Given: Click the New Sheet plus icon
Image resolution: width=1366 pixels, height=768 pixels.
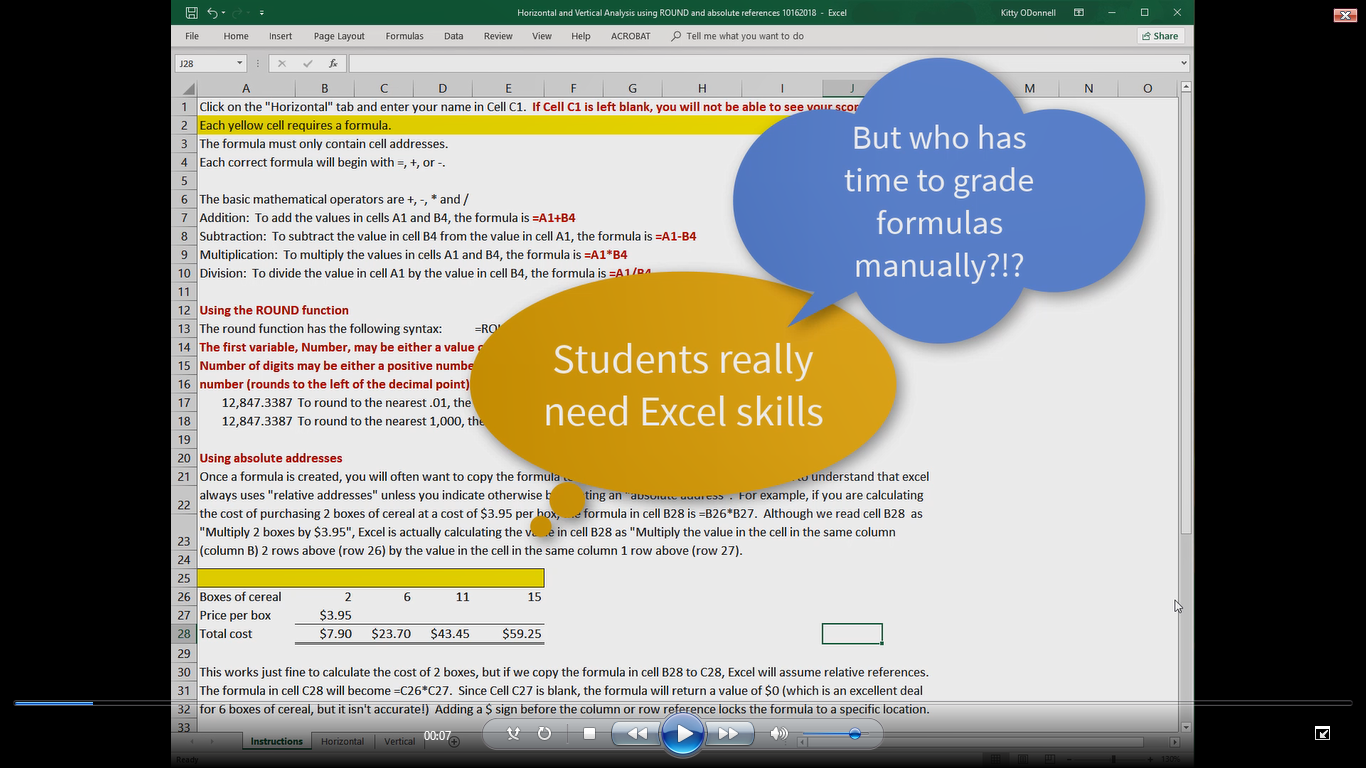Looking at the screenshot, I should [x=455, y=741].
